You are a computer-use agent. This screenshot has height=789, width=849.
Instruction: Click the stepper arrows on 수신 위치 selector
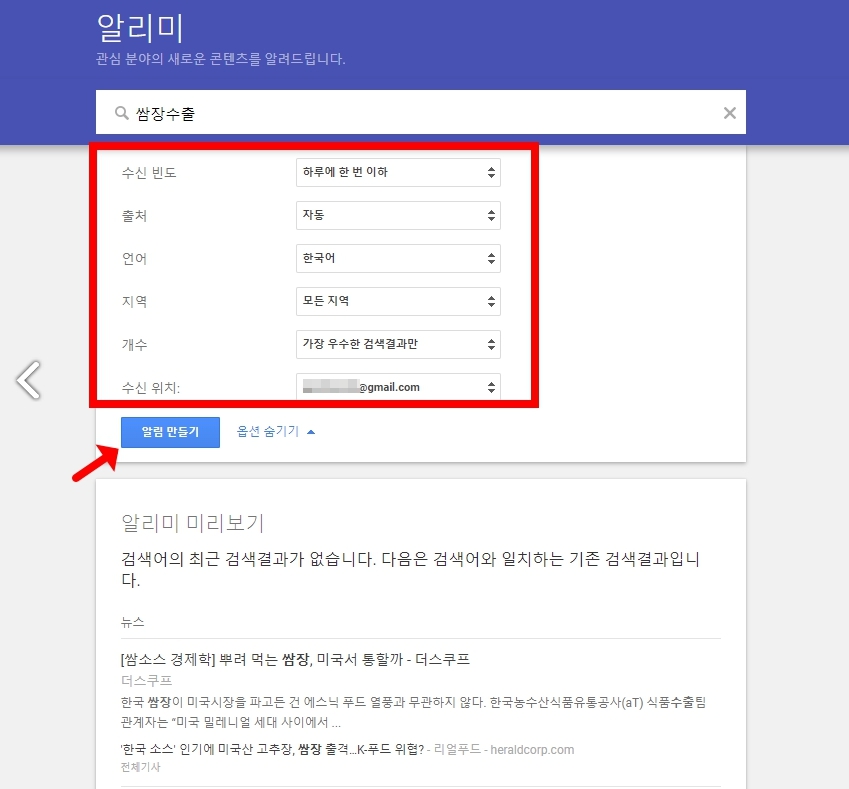pyautogui.click(x=492, y=387)
